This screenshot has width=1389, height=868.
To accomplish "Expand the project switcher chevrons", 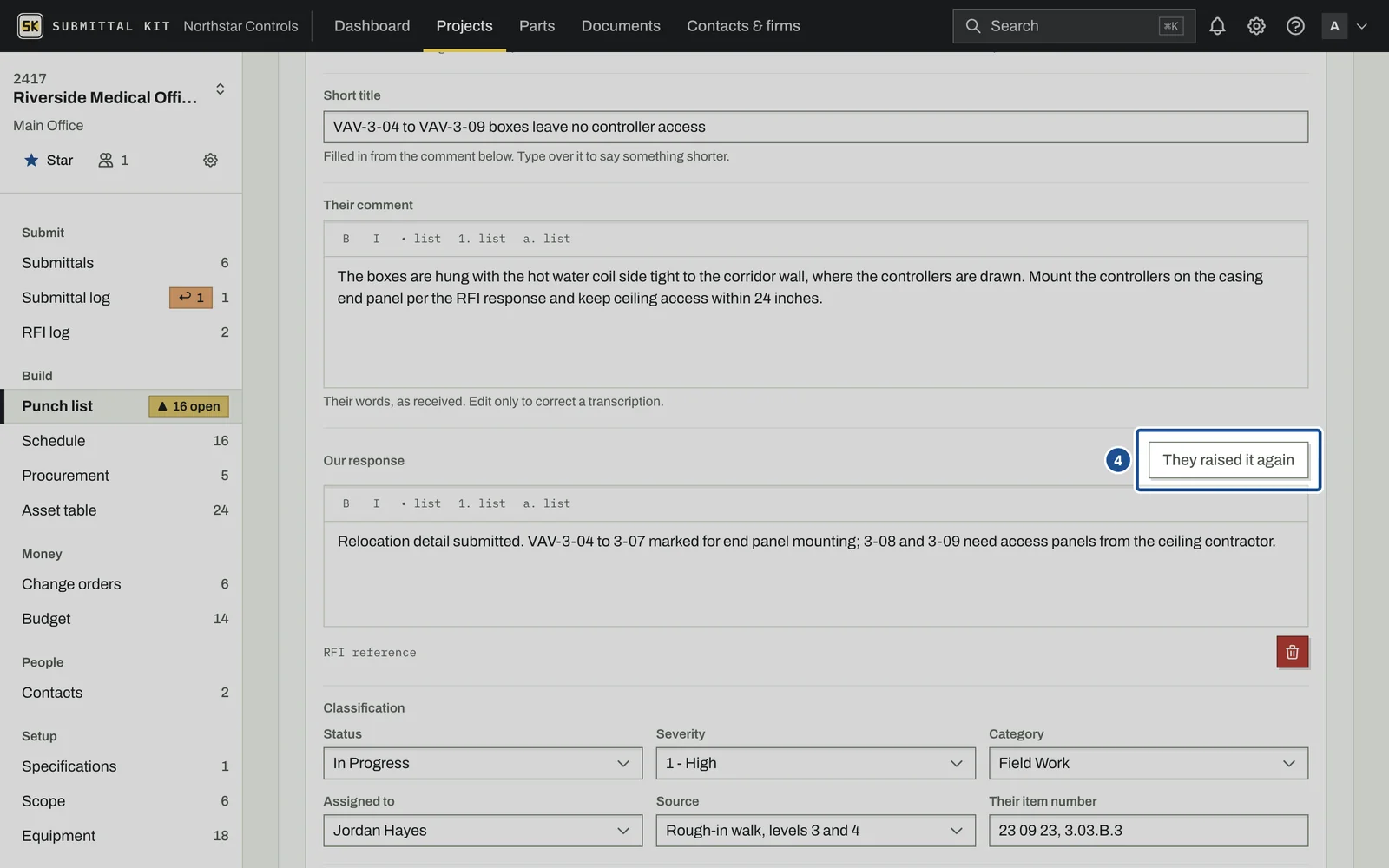I will pos(221,89).
